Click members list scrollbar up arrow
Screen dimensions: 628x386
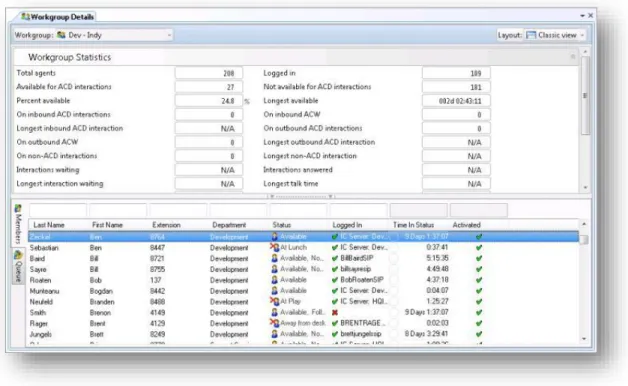(584, 224)
